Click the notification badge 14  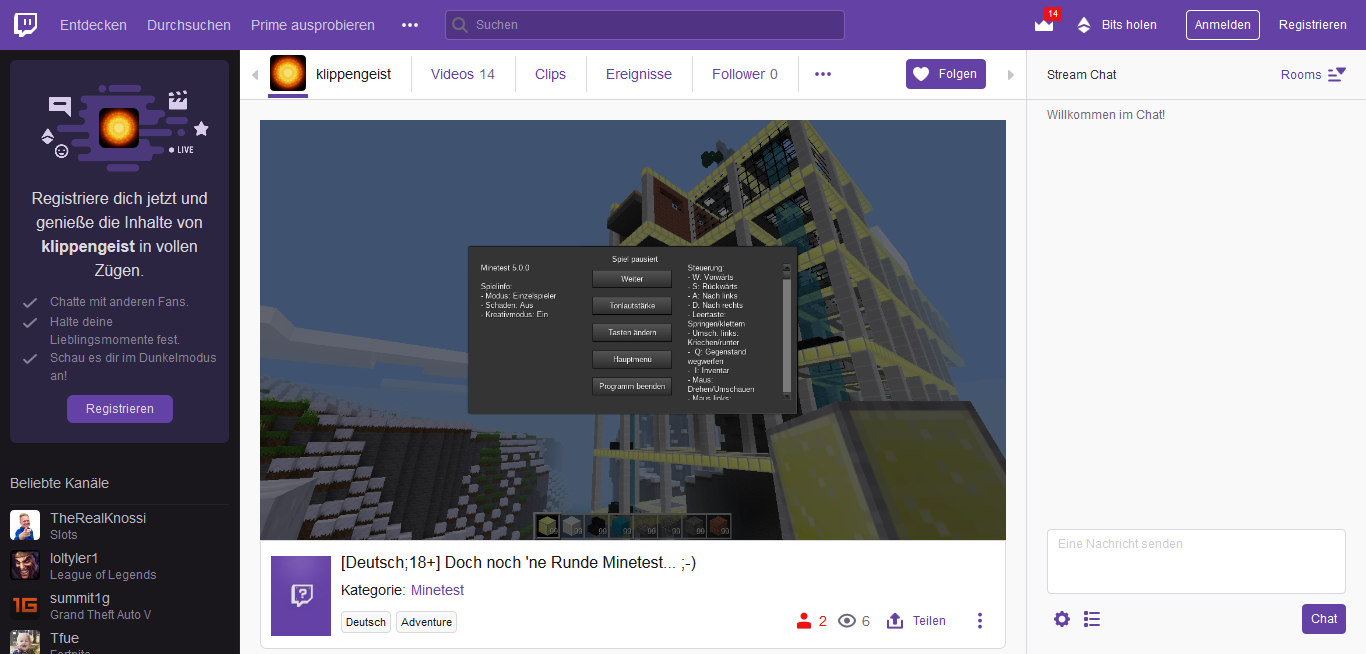pos(1052,14)
